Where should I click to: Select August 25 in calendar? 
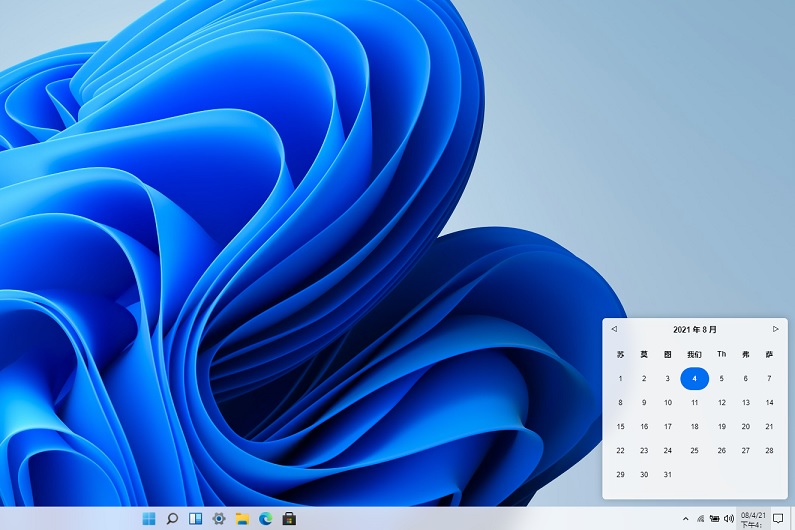click(695, 450)
